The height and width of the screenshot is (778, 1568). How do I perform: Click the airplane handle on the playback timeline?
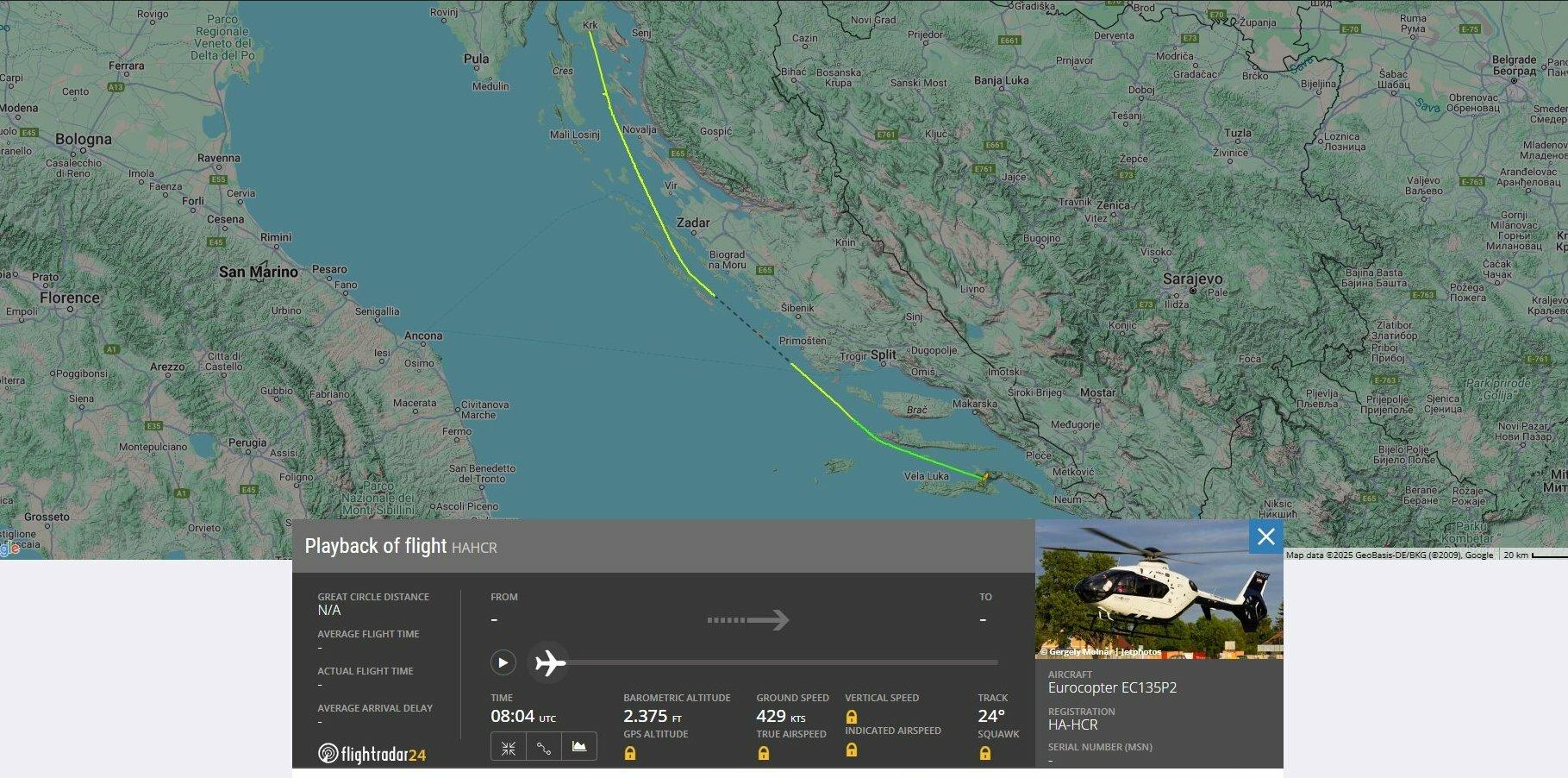[x=549, y=663]
